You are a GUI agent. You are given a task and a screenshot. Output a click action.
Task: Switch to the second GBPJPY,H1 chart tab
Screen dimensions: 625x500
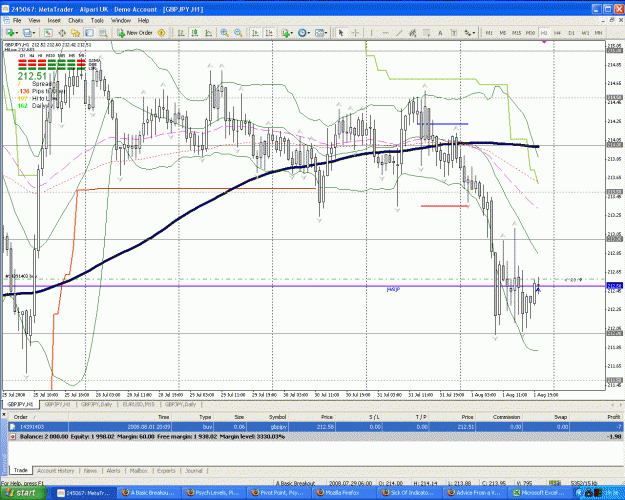[x=57, y=404]
